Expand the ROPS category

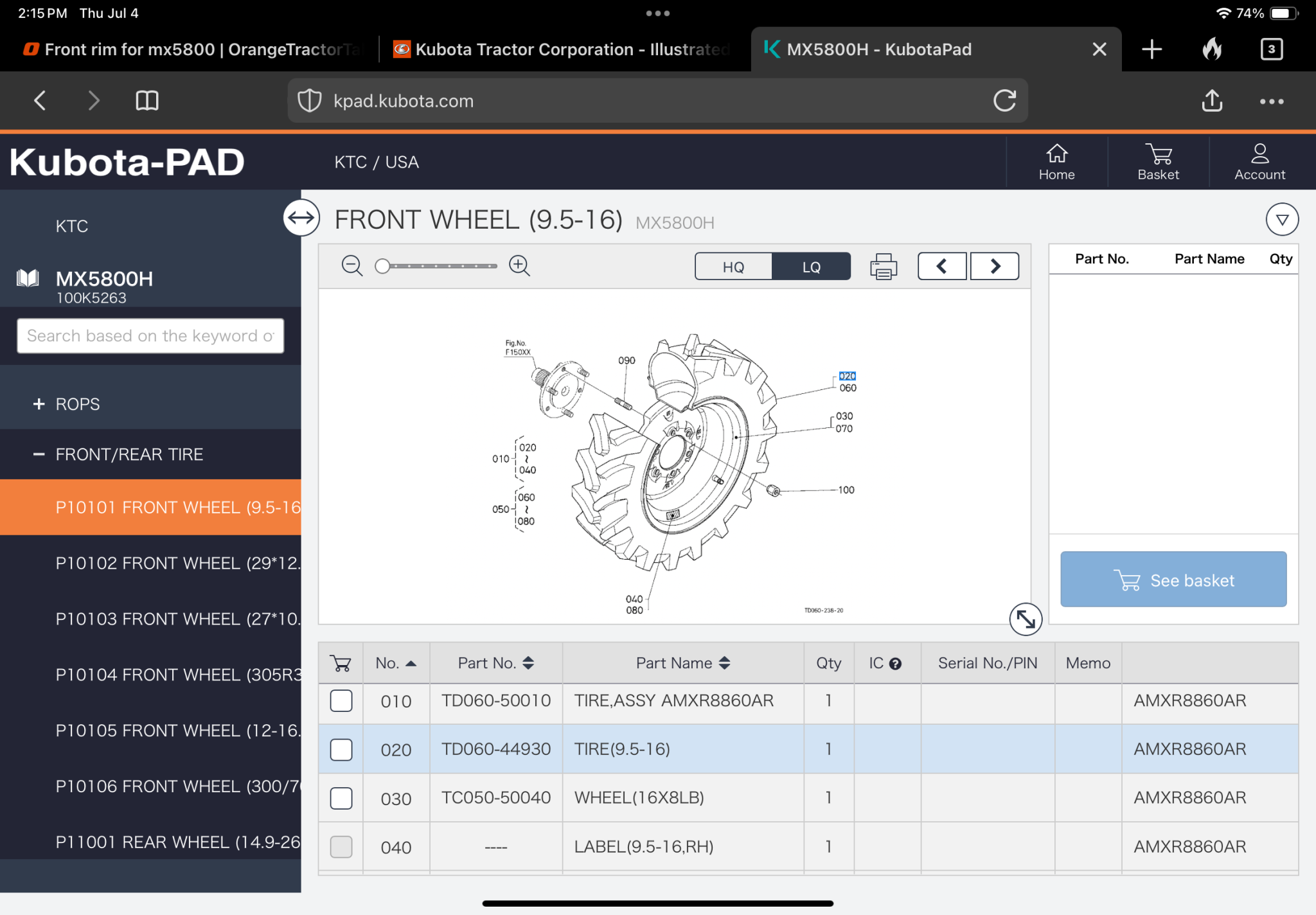click(x=39, y=404)
